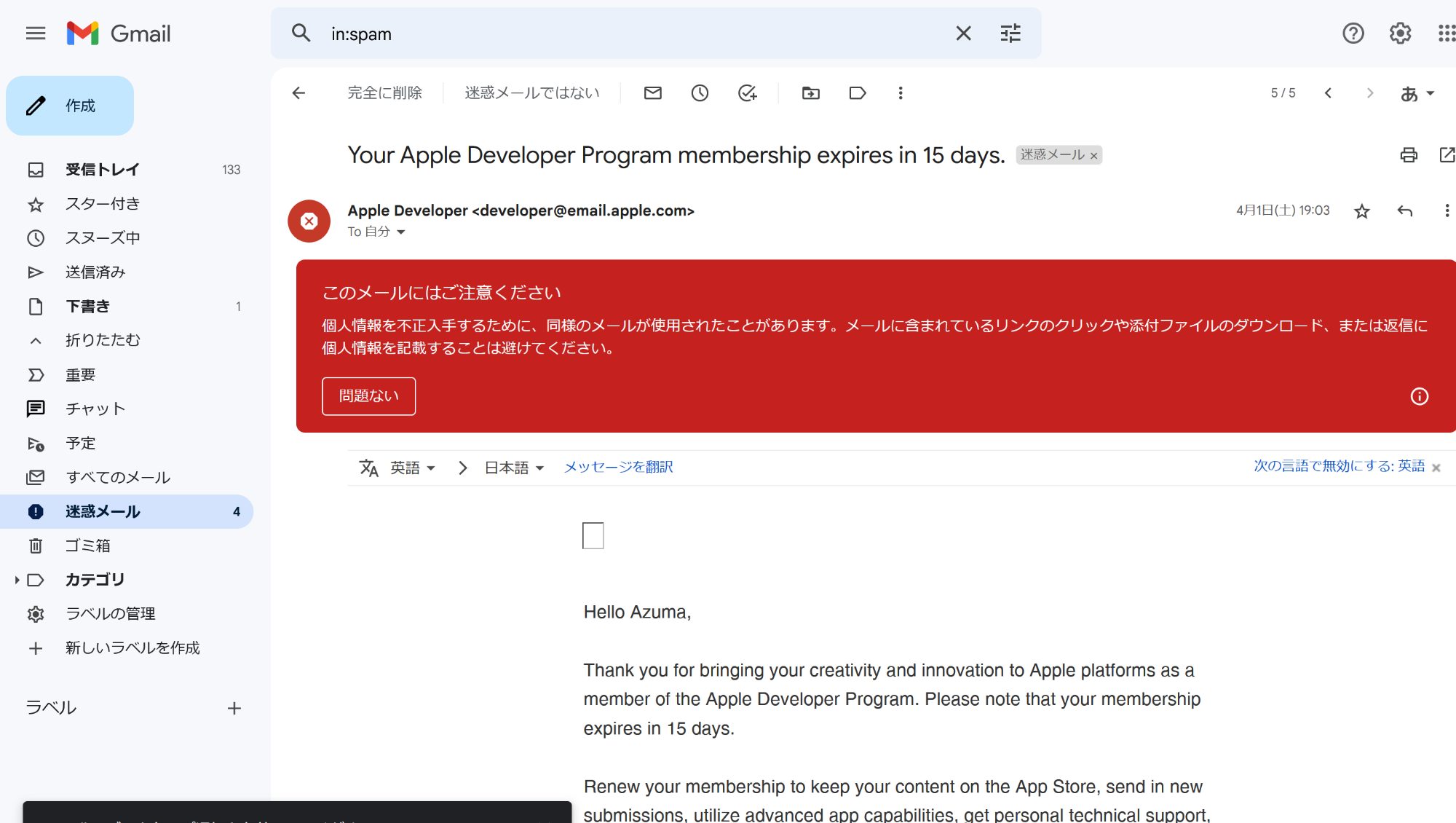
Task: Reply with the arrow icon
Action: click(x=1405, y=211)
